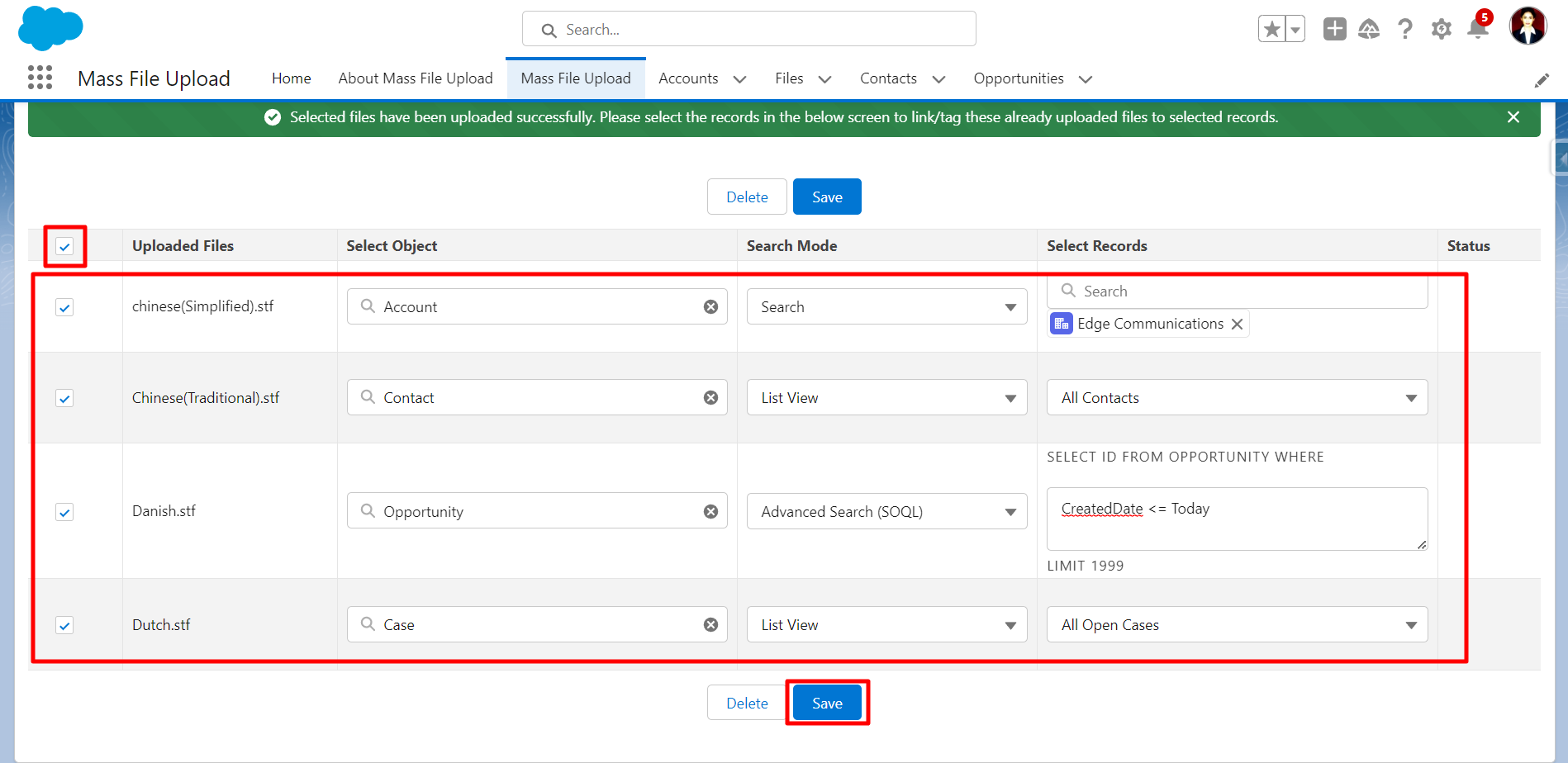Open the Contacts navigation tab
The height and width of the screenshot is (763, 1568).
pyautogui.click(x=888, y=78)
